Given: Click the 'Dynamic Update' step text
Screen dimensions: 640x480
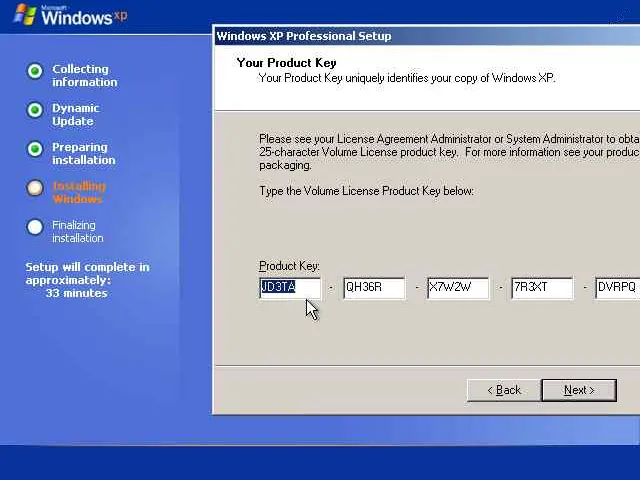Looking at the screenshot, I should 76,115.
